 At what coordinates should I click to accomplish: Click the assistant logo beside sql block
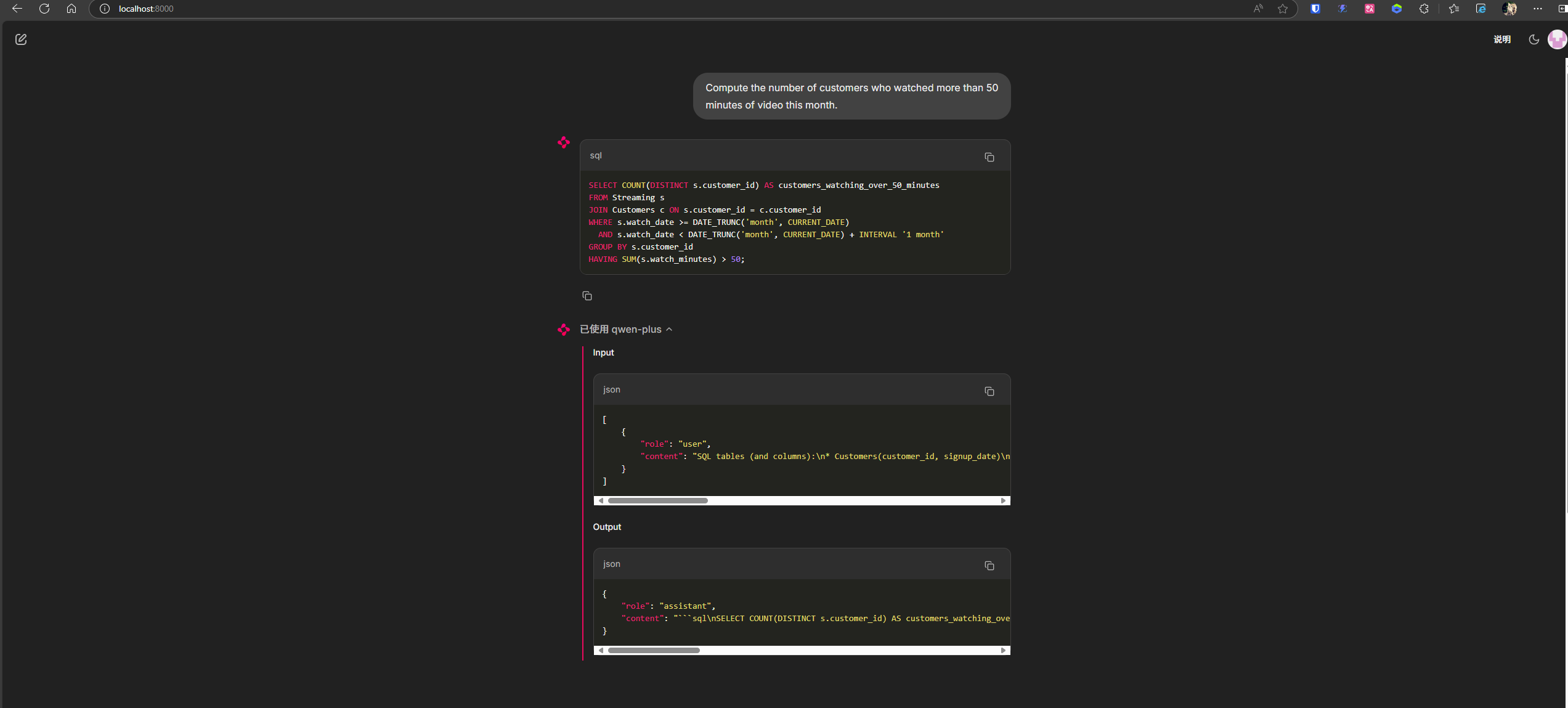(564, 142)
